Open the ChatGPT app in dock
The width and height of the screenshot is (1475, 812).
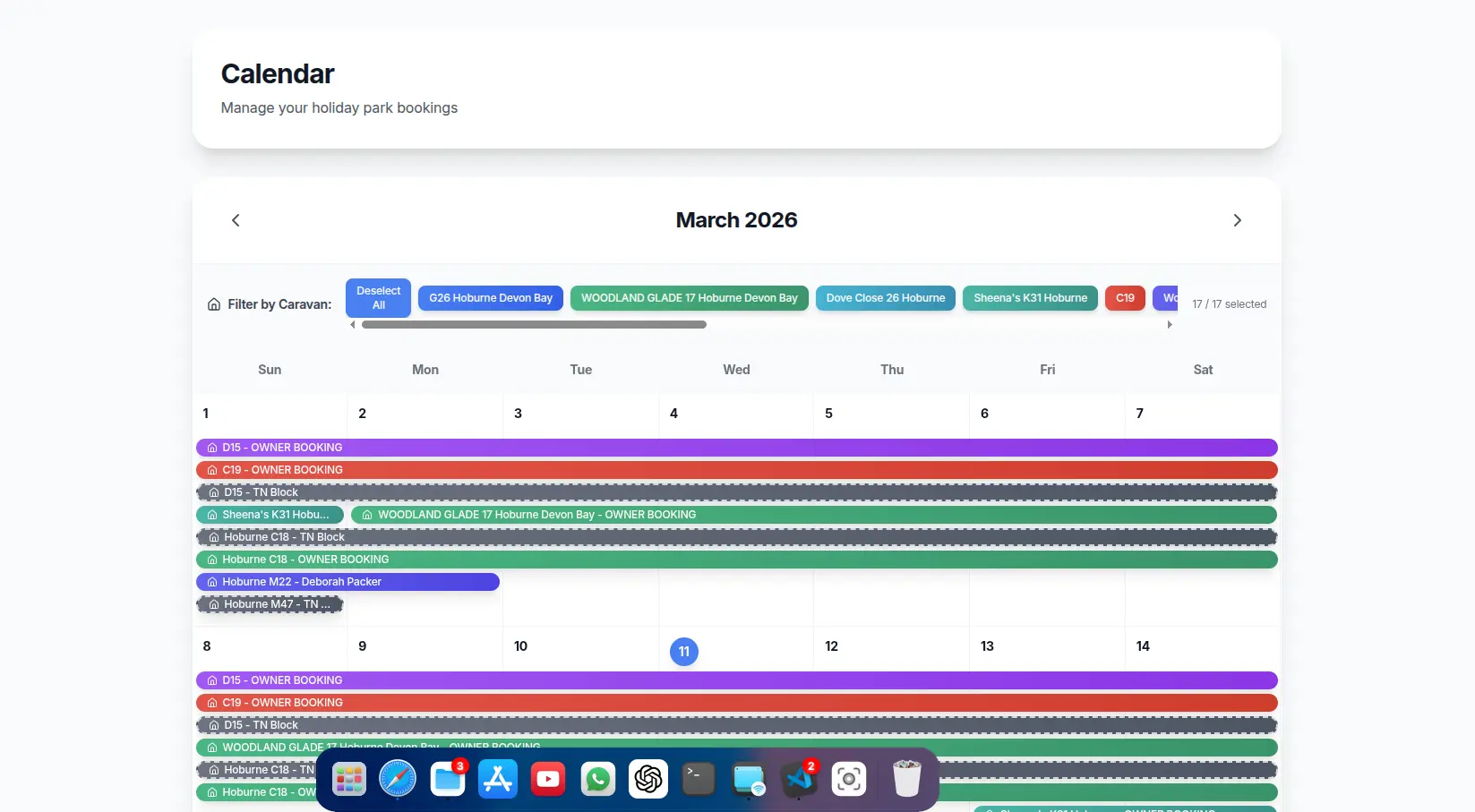click(648, 779)
